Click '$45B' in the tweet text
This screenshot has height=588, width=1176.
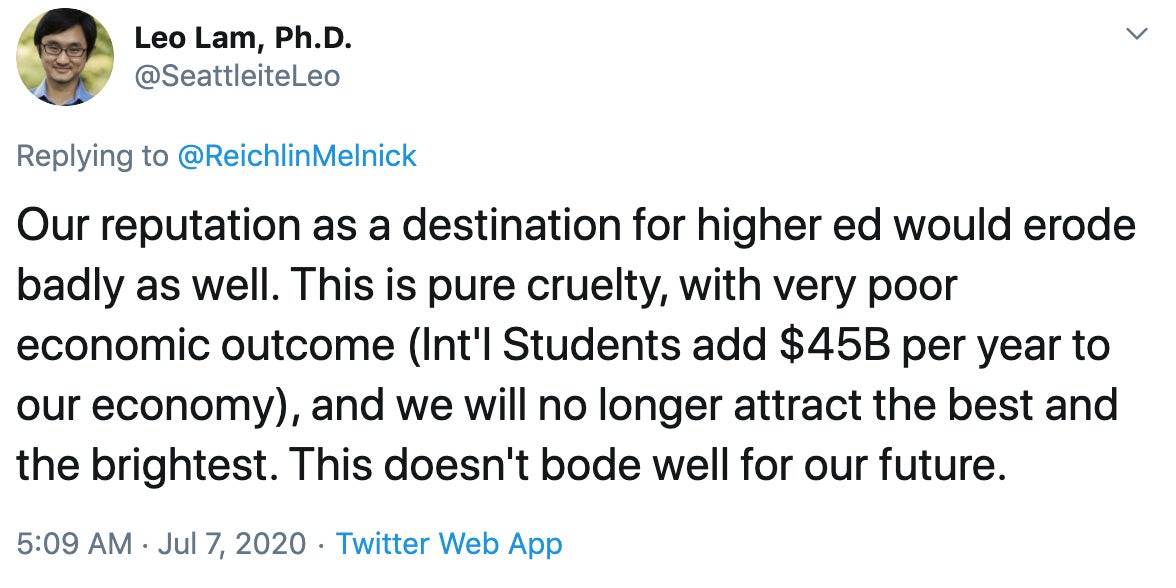point(836,345)
